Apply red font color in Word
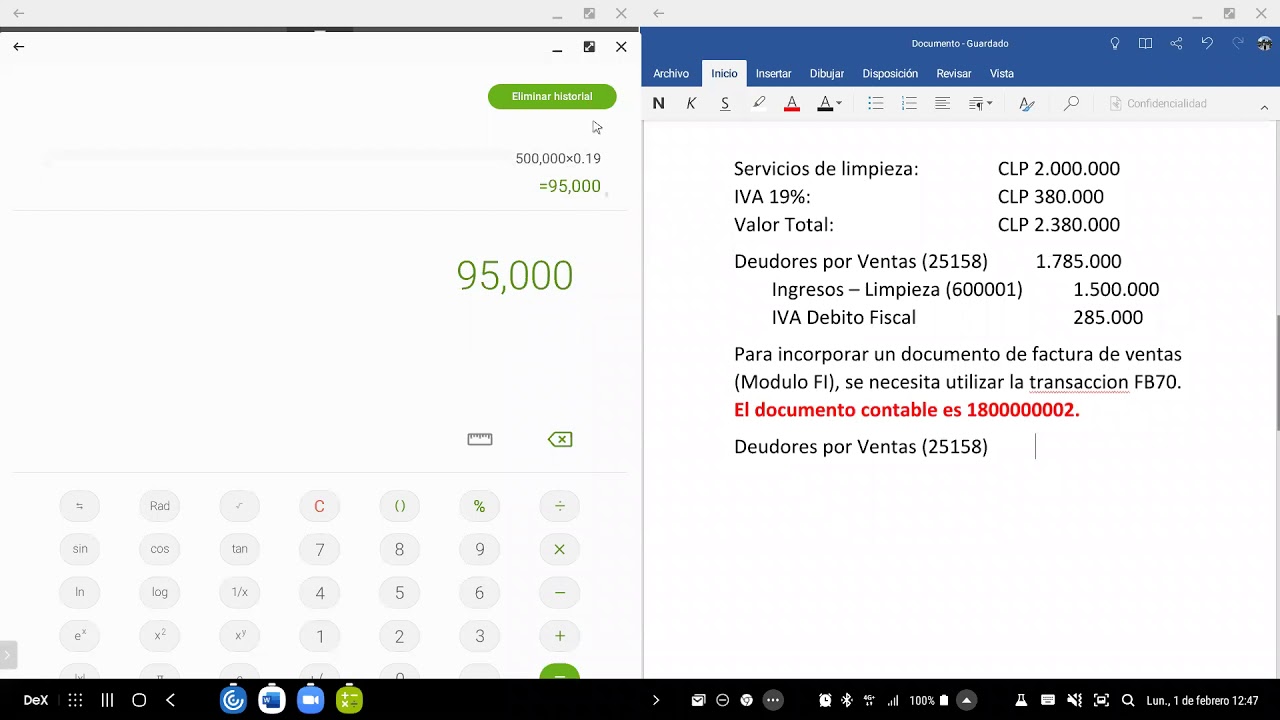The height and width of the screenshot is (720, 1280). click(x=792, y=103)
